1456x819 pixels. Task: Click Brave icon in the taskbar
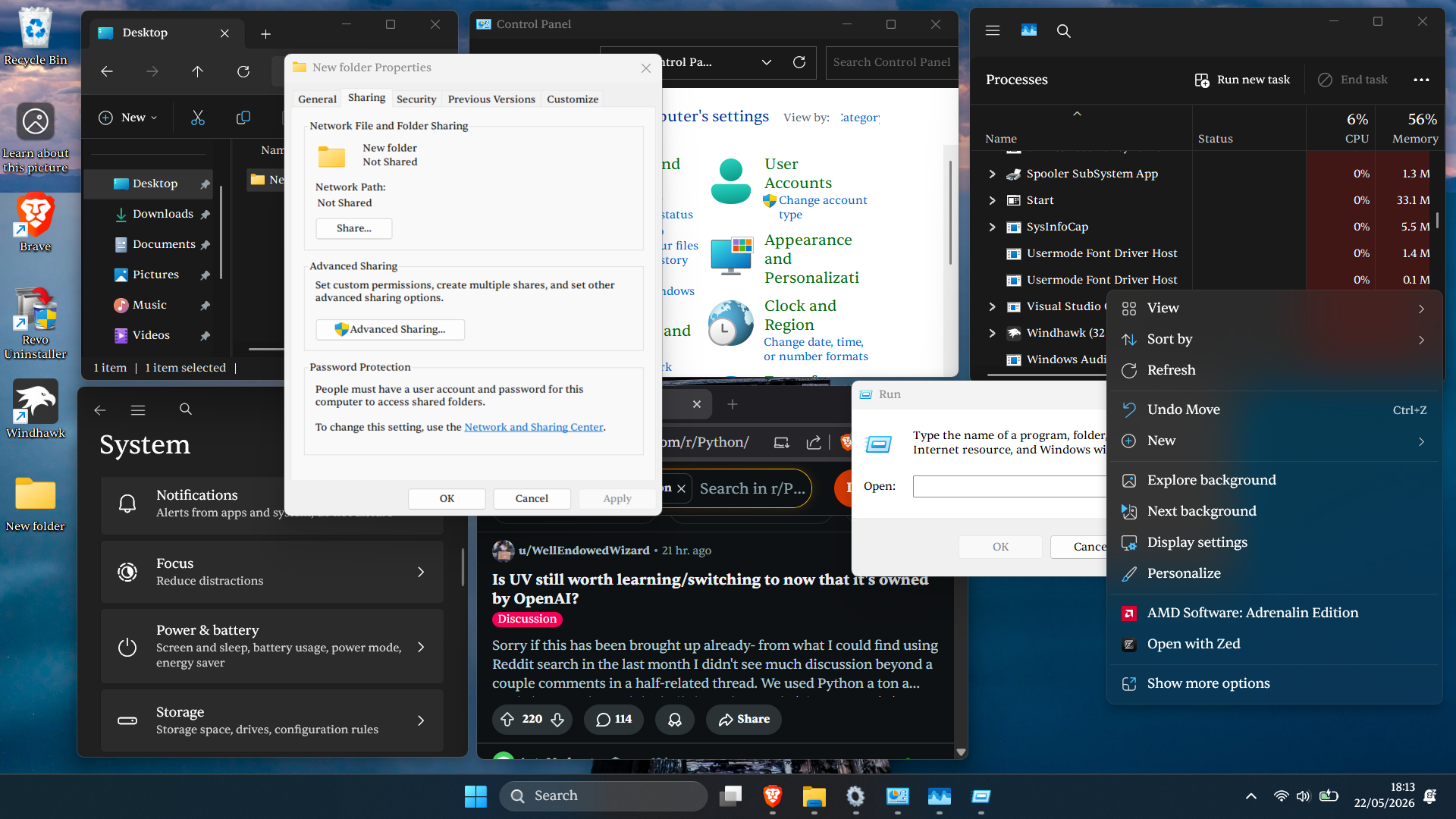[773, 796]
